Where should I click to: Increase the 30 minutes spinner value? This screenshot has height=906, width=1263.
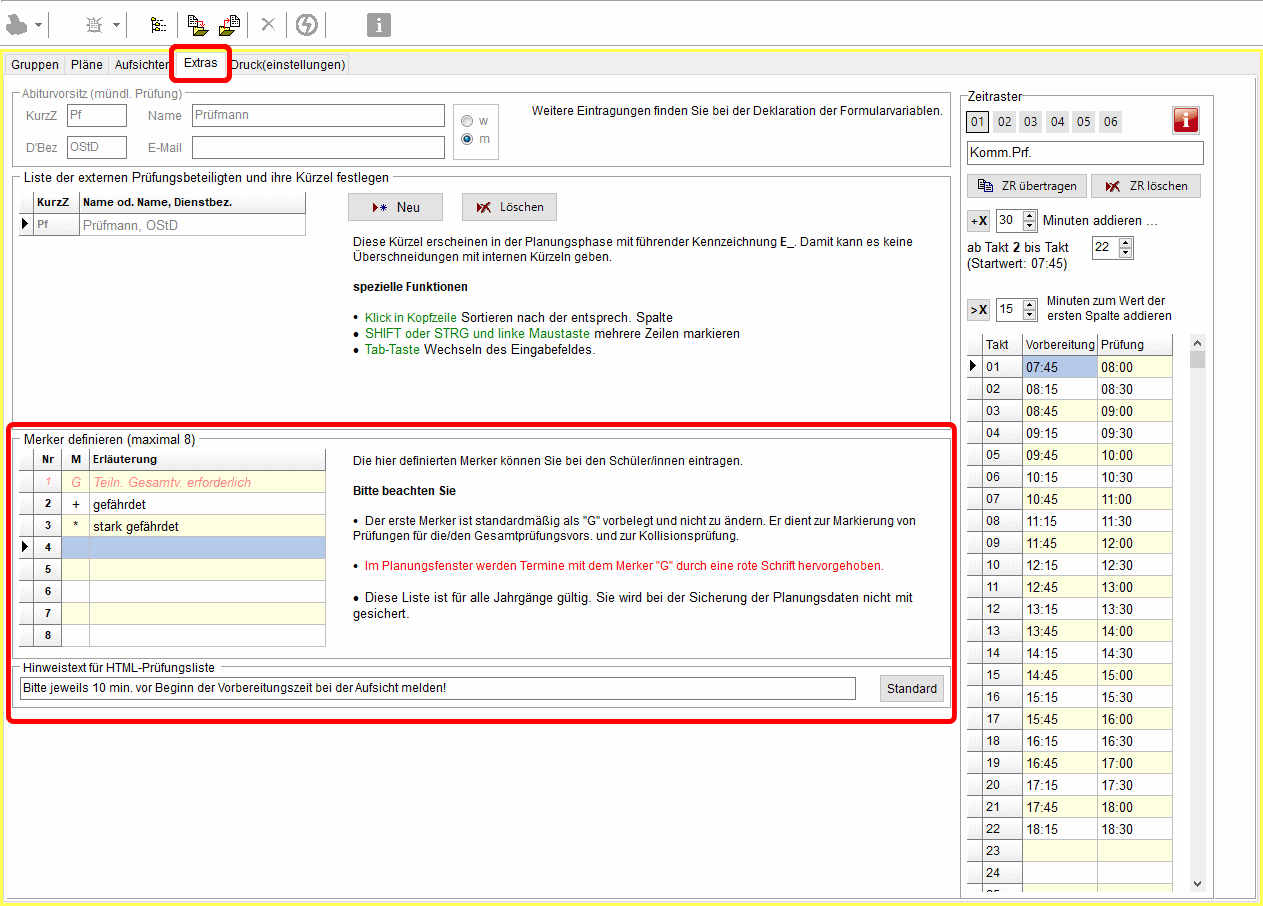1030,215
